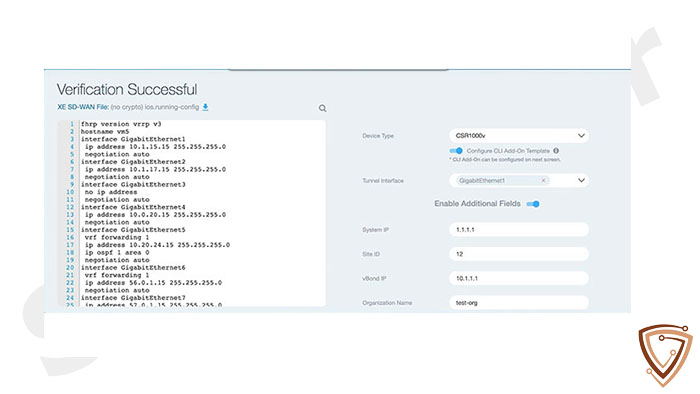Select line 'ip address 10.20.24.15 255.255.255.0'
Image resolution: width=700 pixels, height=394 pixels.
click(x=158, y=245)
